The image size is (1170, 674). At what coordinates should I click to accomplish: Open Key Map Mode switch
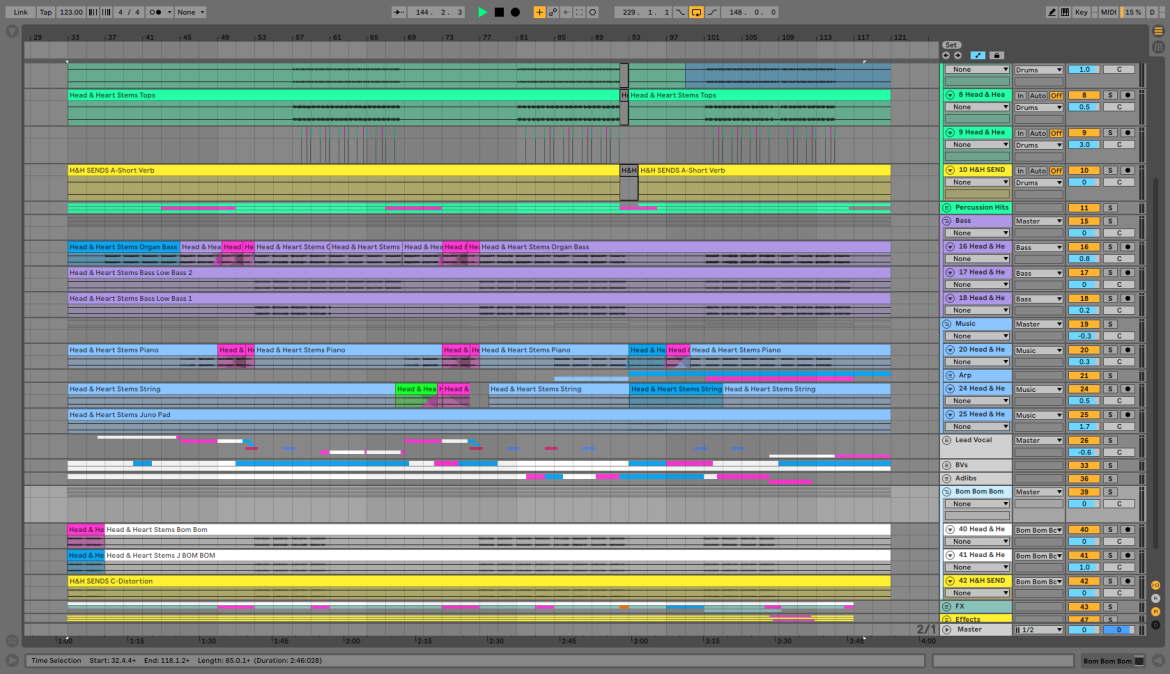click(1081, 12)
